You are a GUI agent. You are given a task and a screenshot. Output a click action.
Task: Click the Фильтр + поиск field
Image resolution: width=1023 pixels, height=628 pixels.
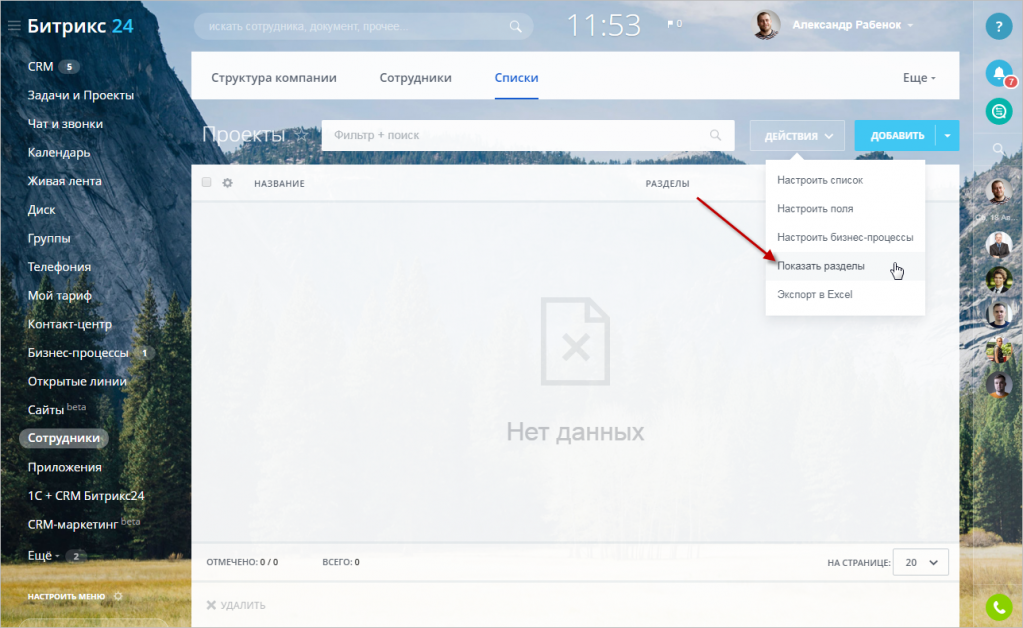point(528,135)
